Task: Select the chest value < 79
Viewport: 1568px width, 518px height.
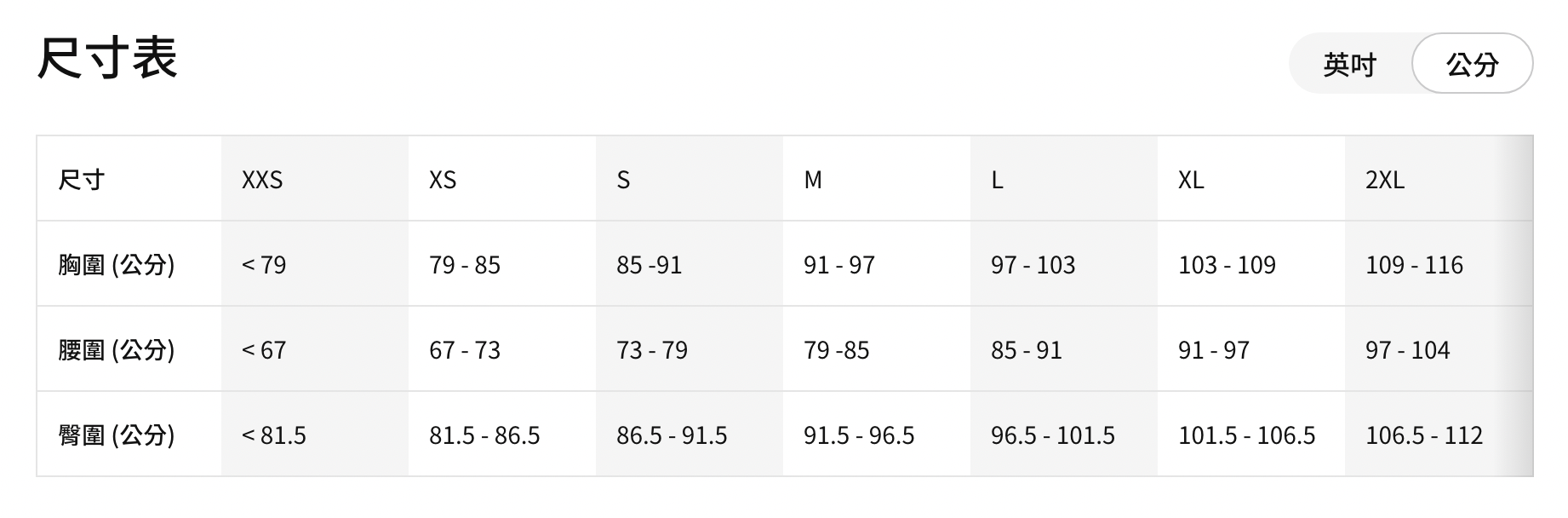Action: [264, 265]
